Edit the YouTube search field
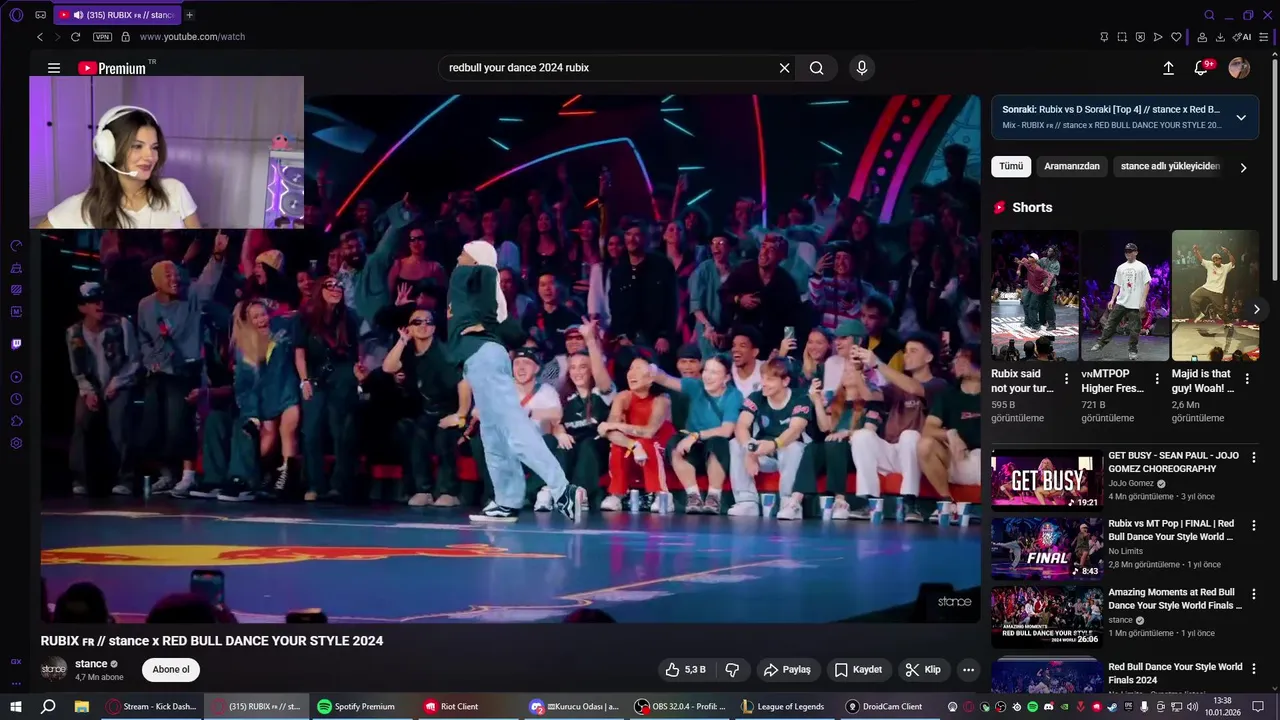 click(610, 68)
